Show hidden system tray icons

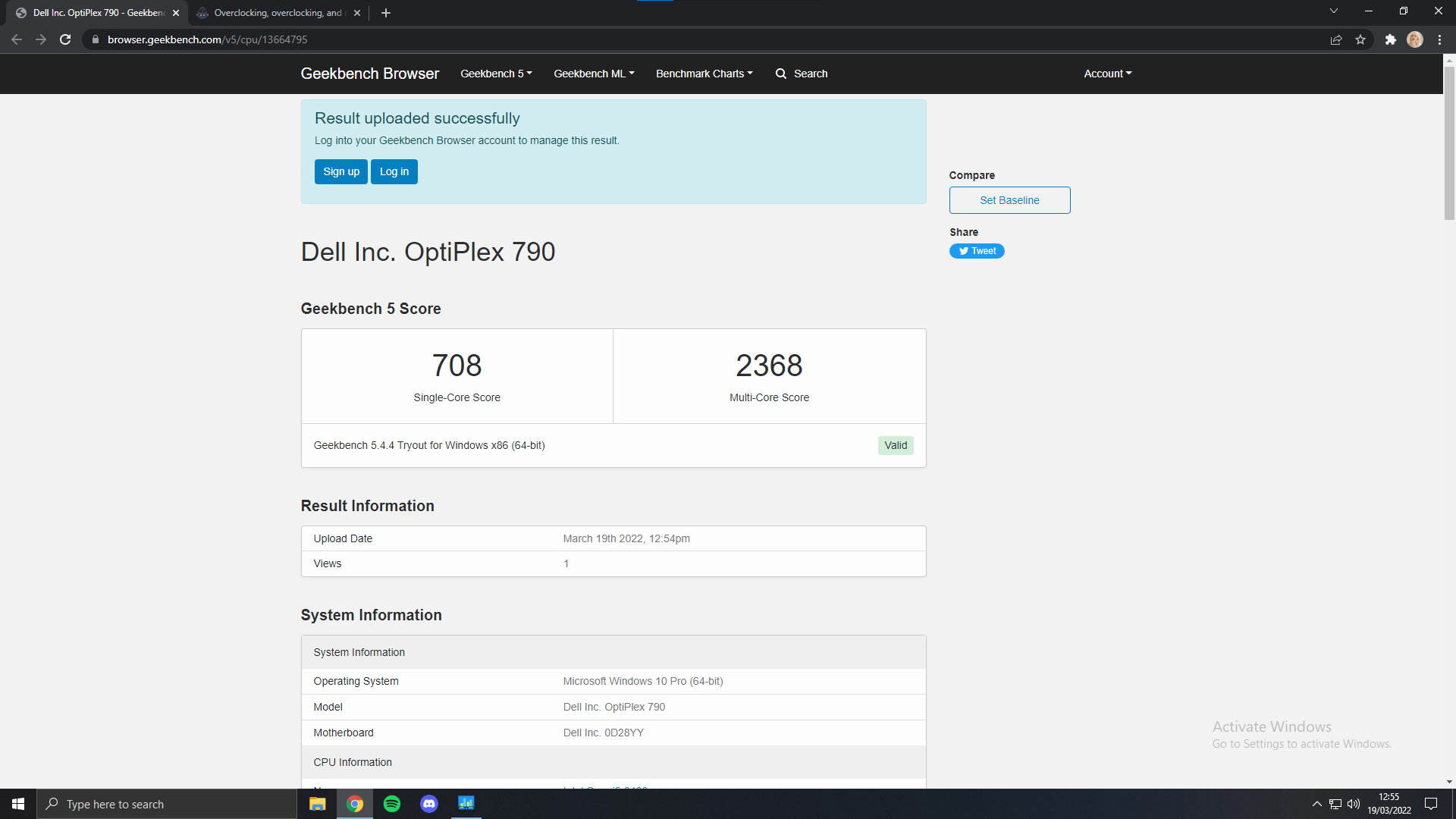point(1317,804)
